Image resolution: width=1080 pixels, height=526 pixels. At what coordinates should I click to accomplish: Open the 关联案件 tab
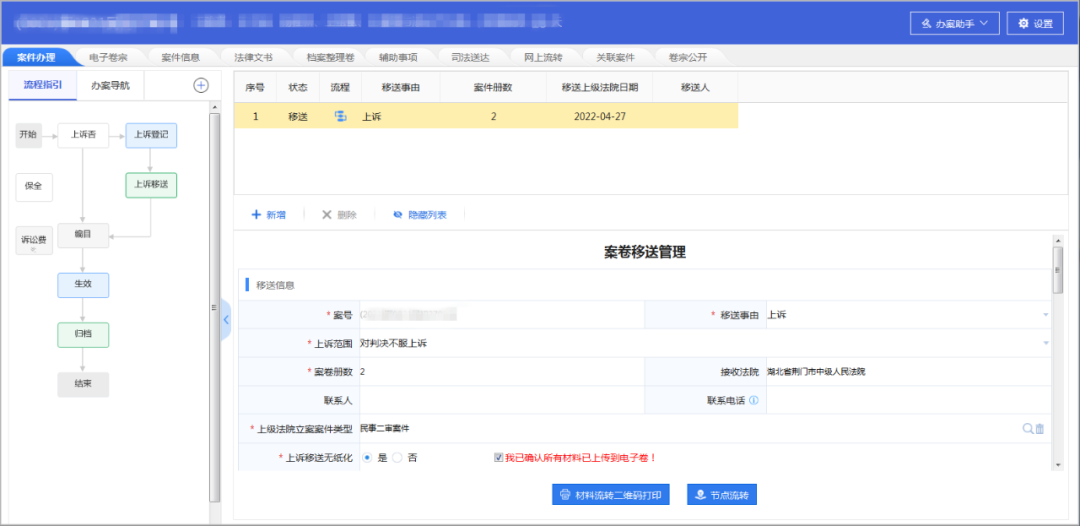[615, 57]
